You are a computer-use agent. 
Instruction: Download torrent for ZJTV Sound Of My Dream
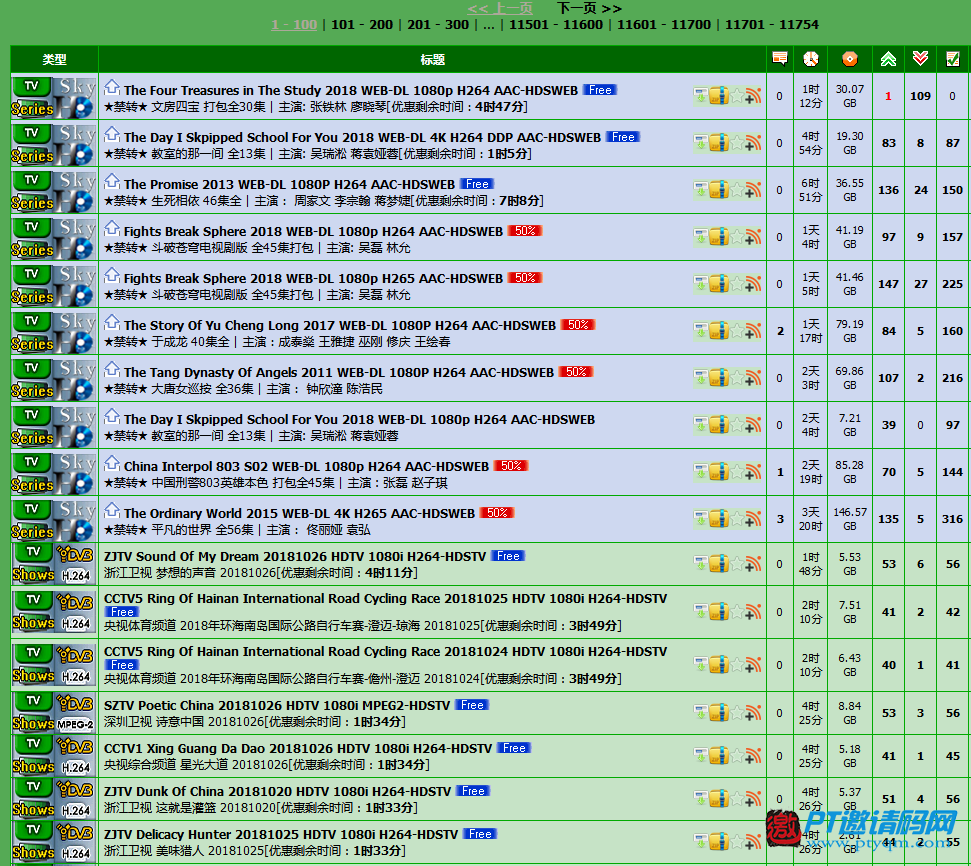pyautogui.click(x=700, y=564)
